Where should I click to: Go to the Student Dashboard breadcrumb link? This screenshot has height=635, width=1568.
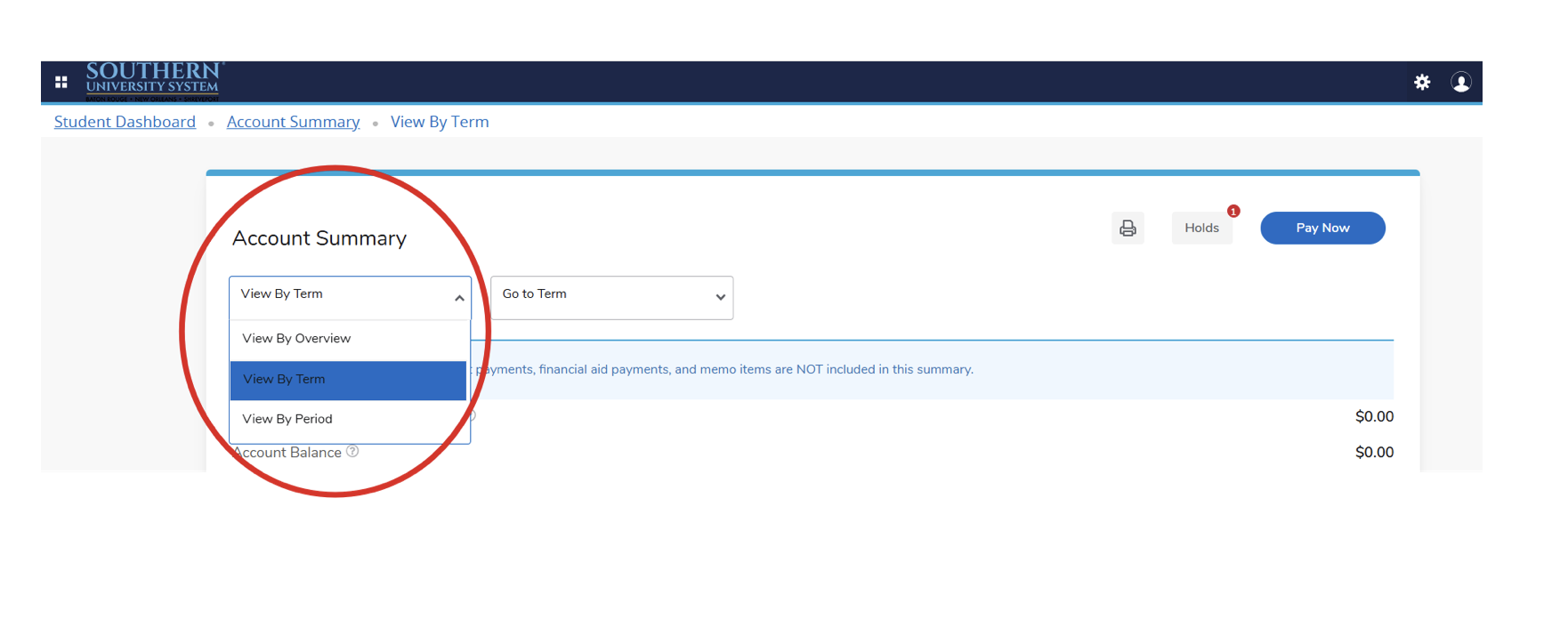coord(125,122)
